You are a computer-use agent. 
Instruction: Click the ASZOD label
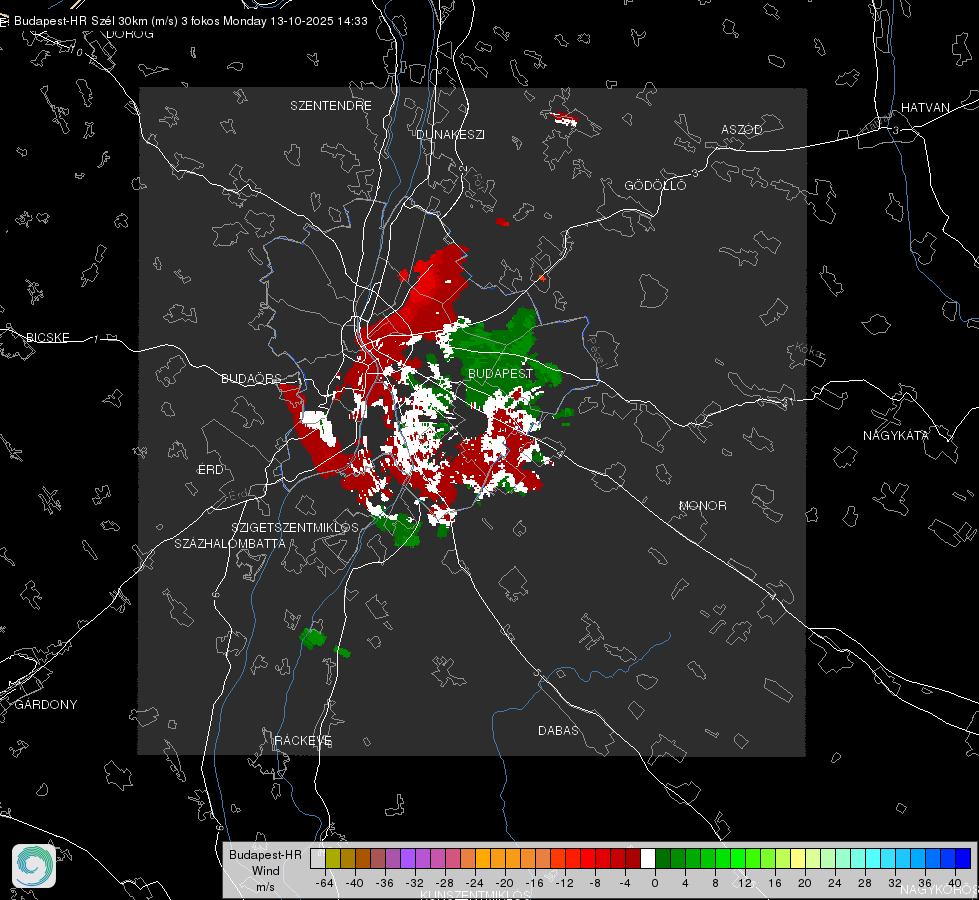click(x=742, y=130)
